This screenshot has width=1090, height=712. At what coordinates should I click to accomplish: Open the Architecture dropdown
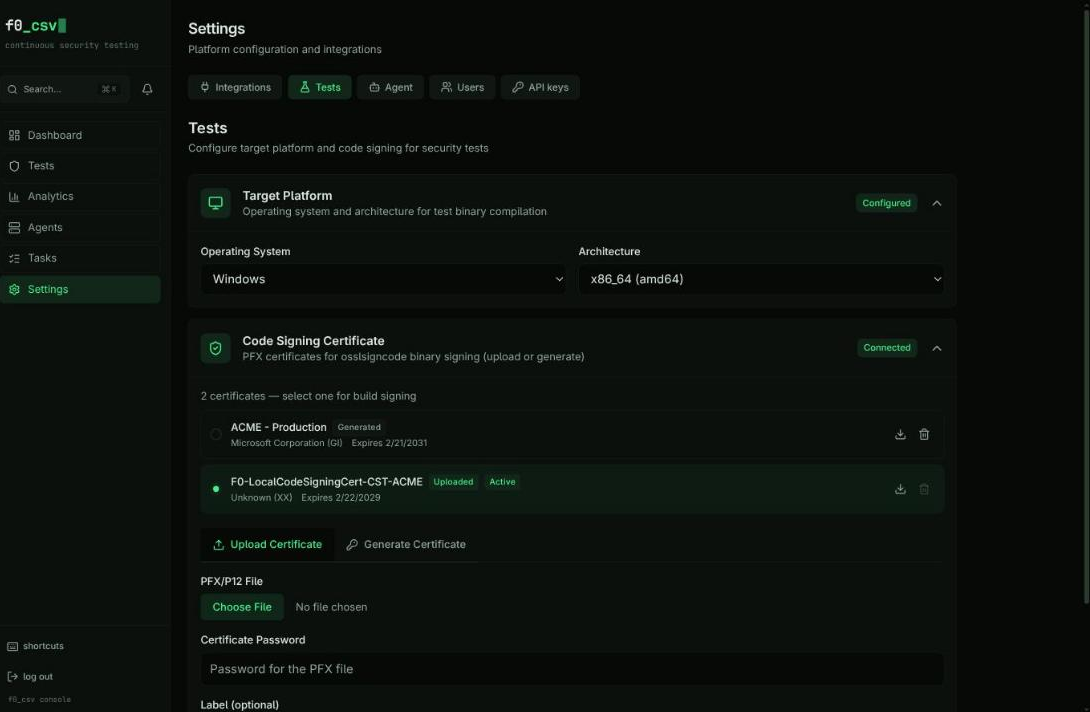(761, 279)
